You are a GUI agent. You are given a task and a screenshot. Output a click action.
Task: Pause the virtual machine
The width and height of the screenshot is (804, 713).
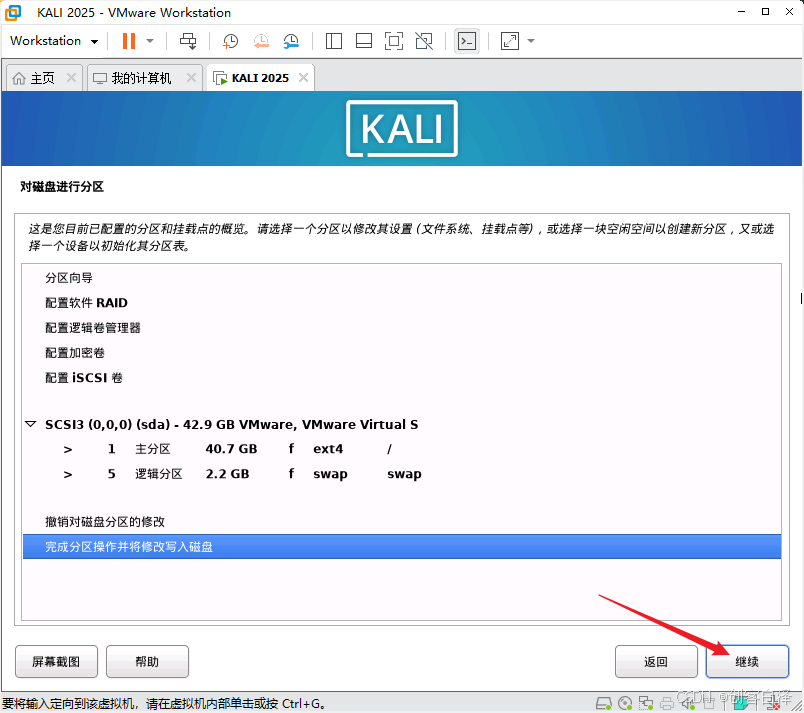click(x=129, y=41)
